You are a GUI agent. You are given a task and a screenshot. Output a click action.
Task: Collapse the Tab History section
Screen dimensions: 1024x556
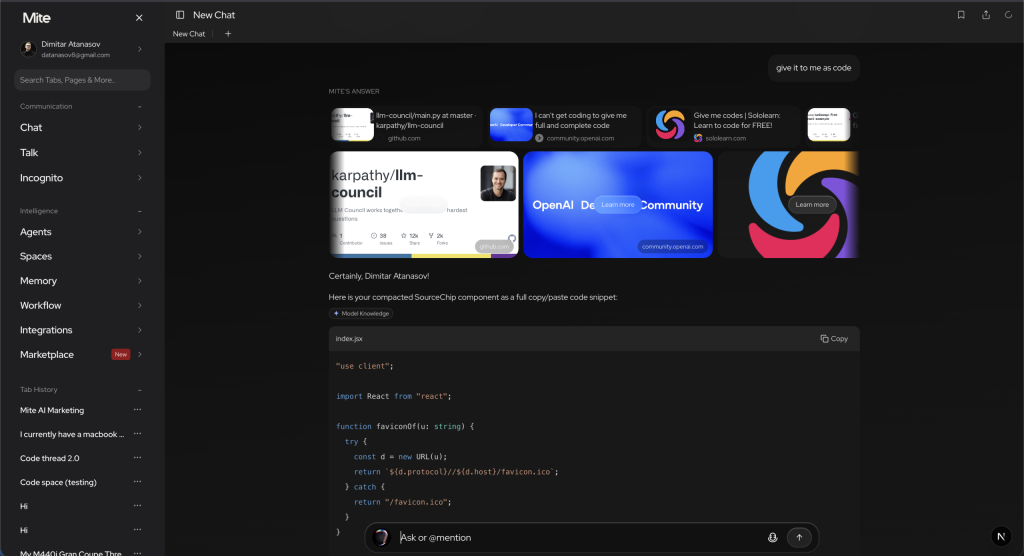pyautogui.click(x=140, y=389)
